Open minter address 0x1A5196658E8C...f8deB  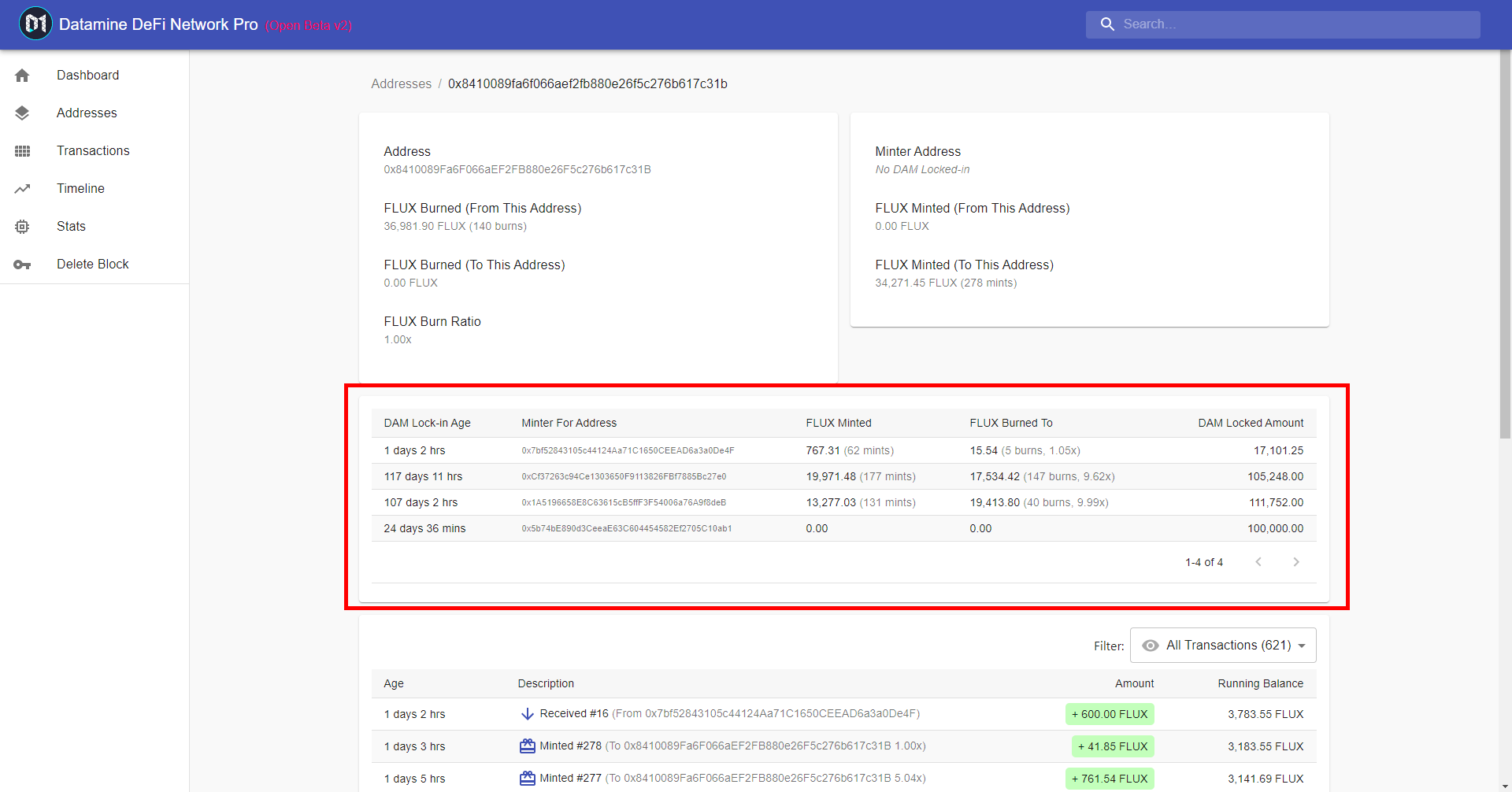pyautogui.click(x=624, y=503)
